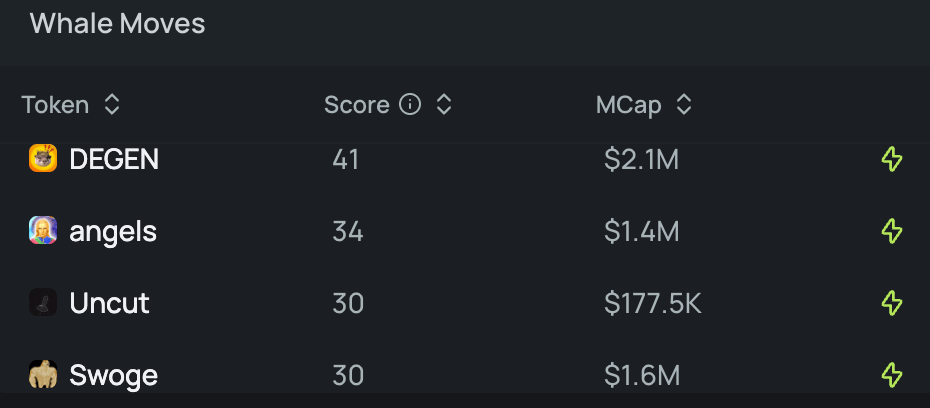930x408 pixels.
Task: Open the Swoge token name link
Action: pyautogui.click(x=113, y=375)
